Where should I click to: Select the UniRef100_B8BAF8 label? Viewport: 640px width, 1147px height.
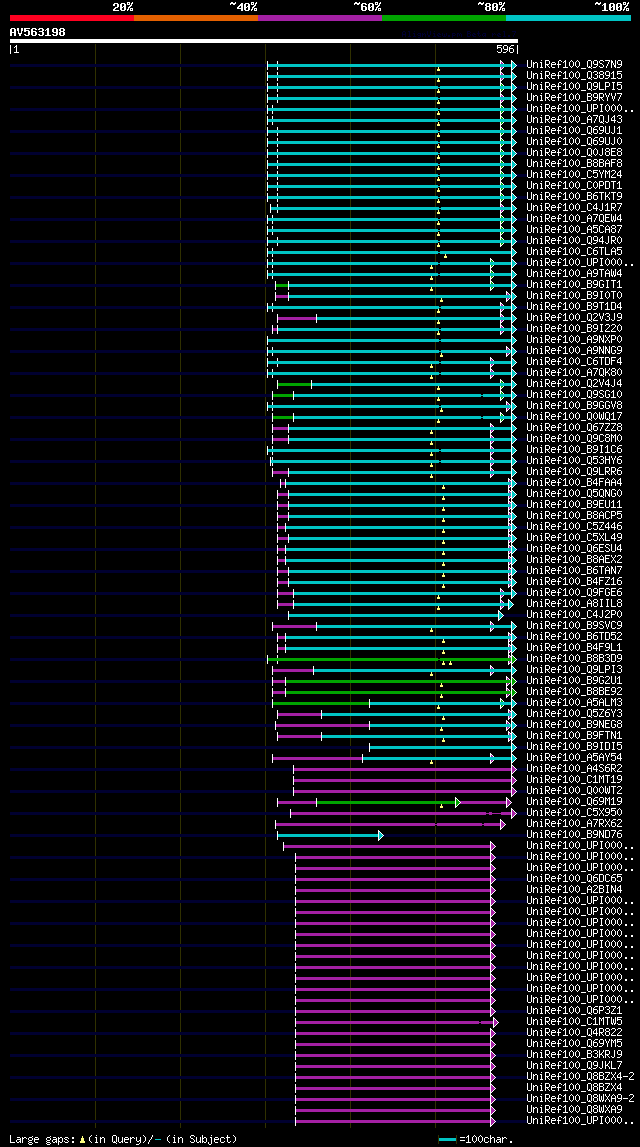pyautogui.click(x=574, y=163)
